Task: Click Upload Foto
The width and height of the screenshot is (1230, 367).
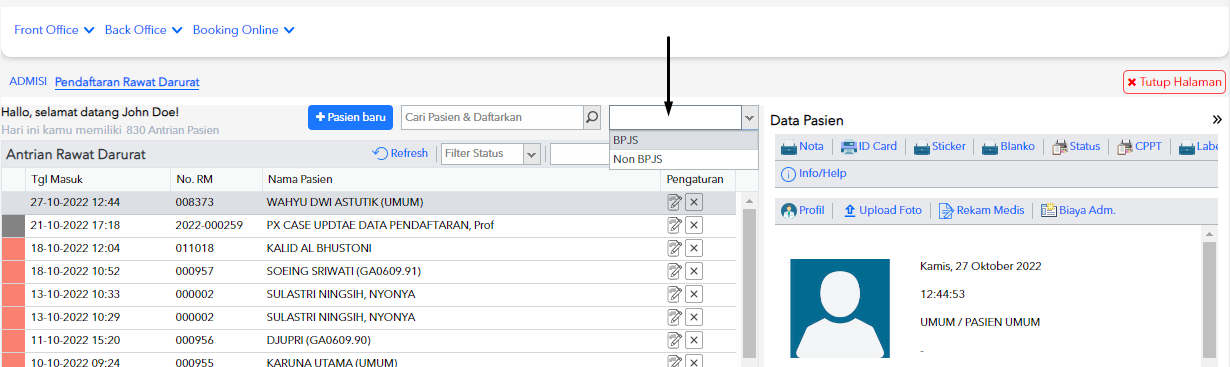Action: [882, 210]
